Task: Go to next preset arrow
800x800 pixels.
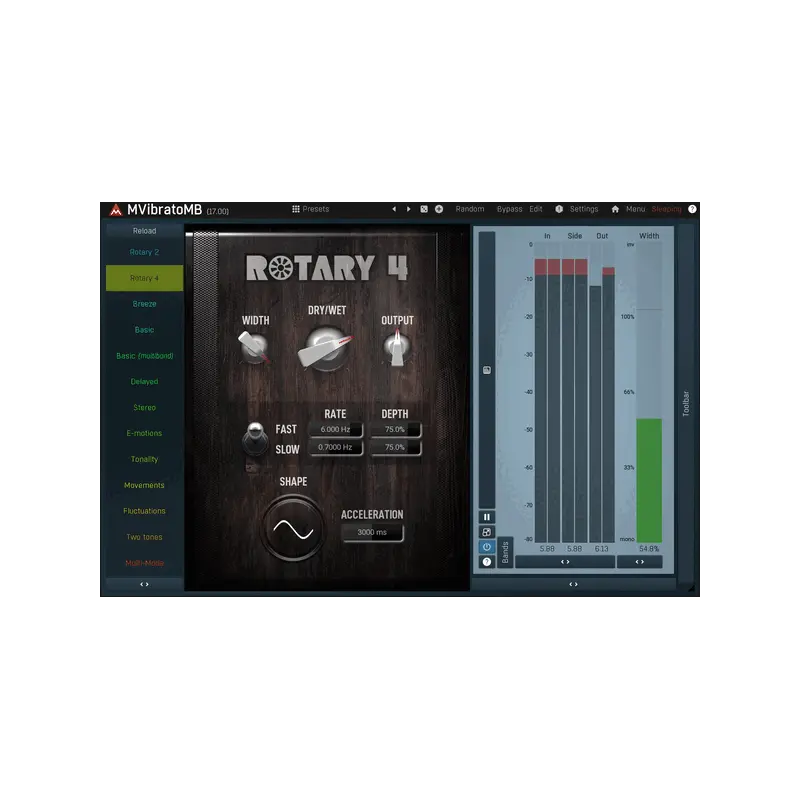Action: pyautogui.click(x=408, y=209)
